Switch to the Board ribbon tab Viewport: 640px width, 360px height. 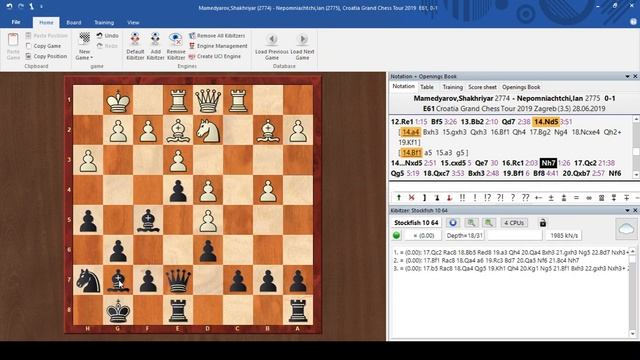click(x=74, y=22)
